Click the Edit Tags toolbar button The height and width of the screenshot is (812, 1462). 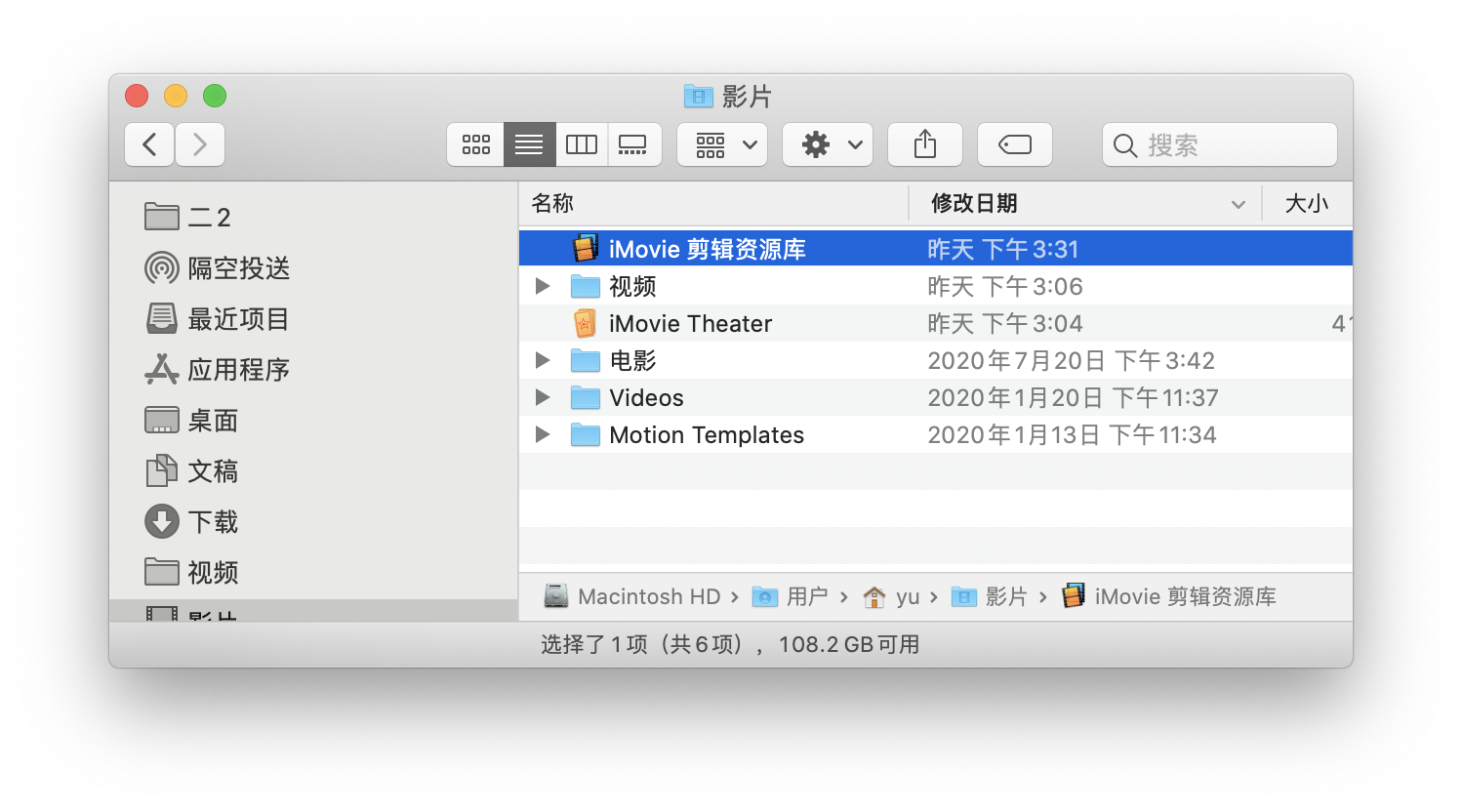[1015, 144]
